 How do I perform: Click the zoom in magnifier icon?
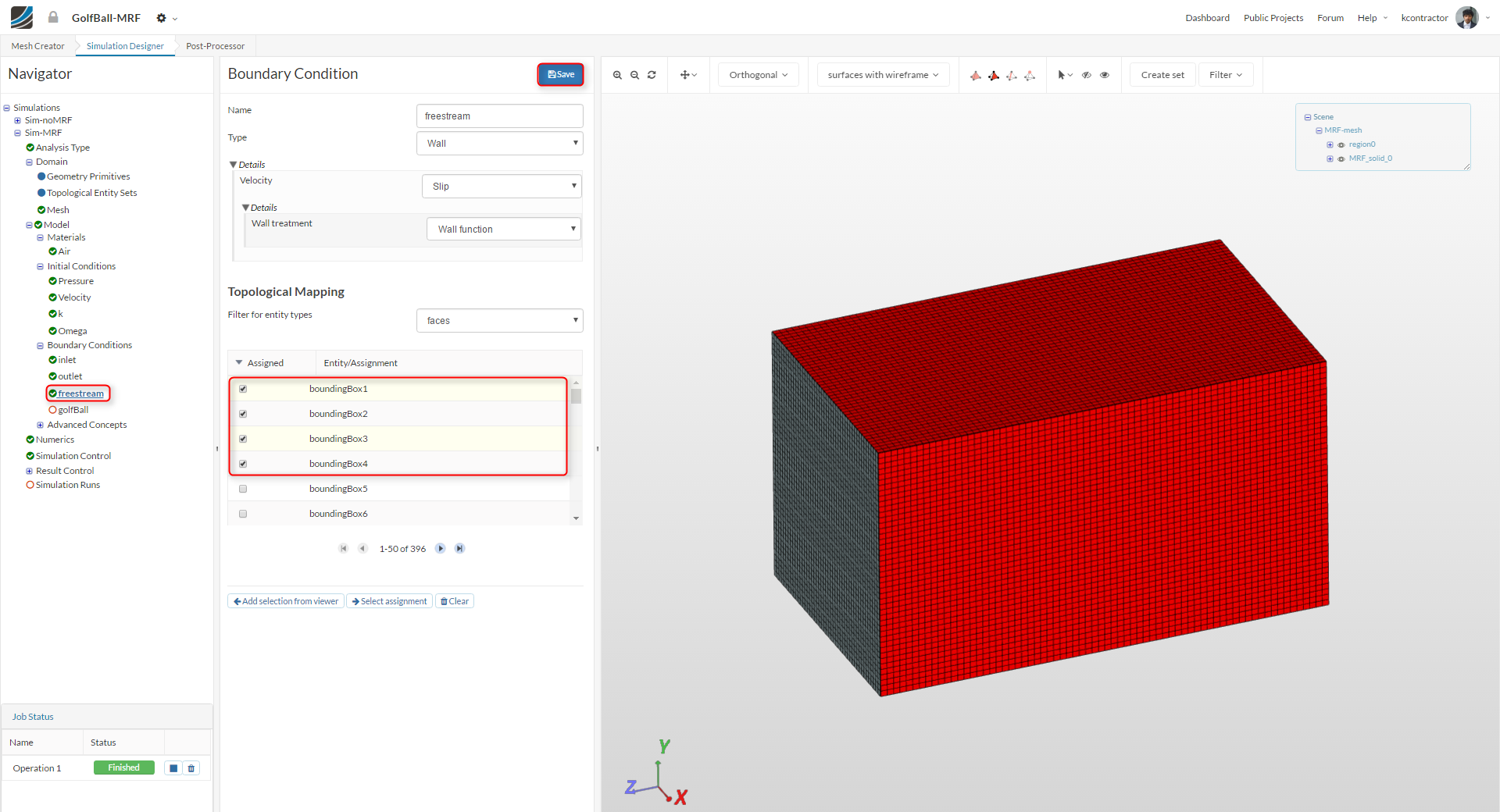point(617,75)
